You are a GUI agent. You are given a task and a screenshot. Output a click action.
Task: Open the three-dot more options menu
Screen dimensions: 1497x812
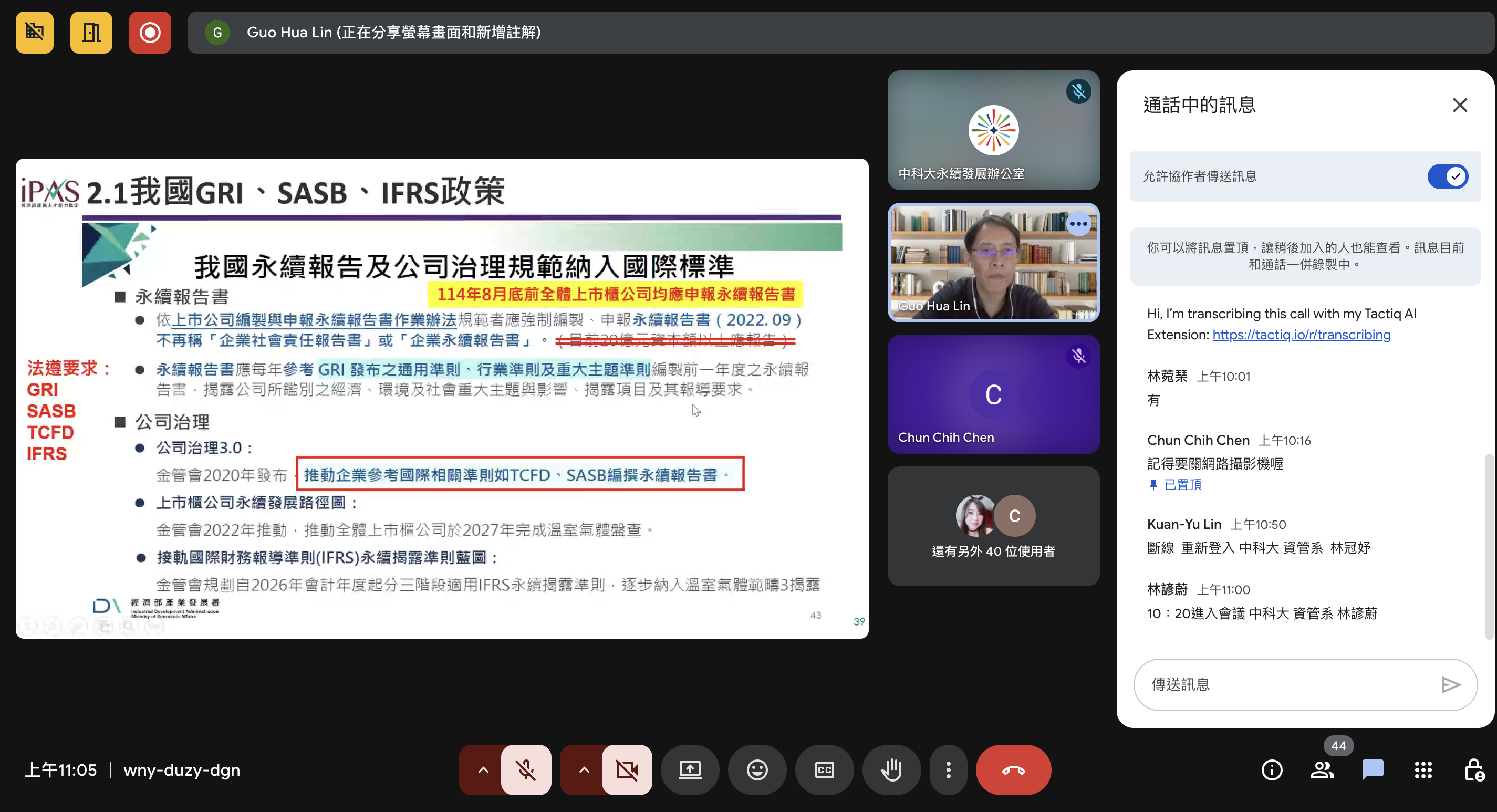tap(948, 770)
